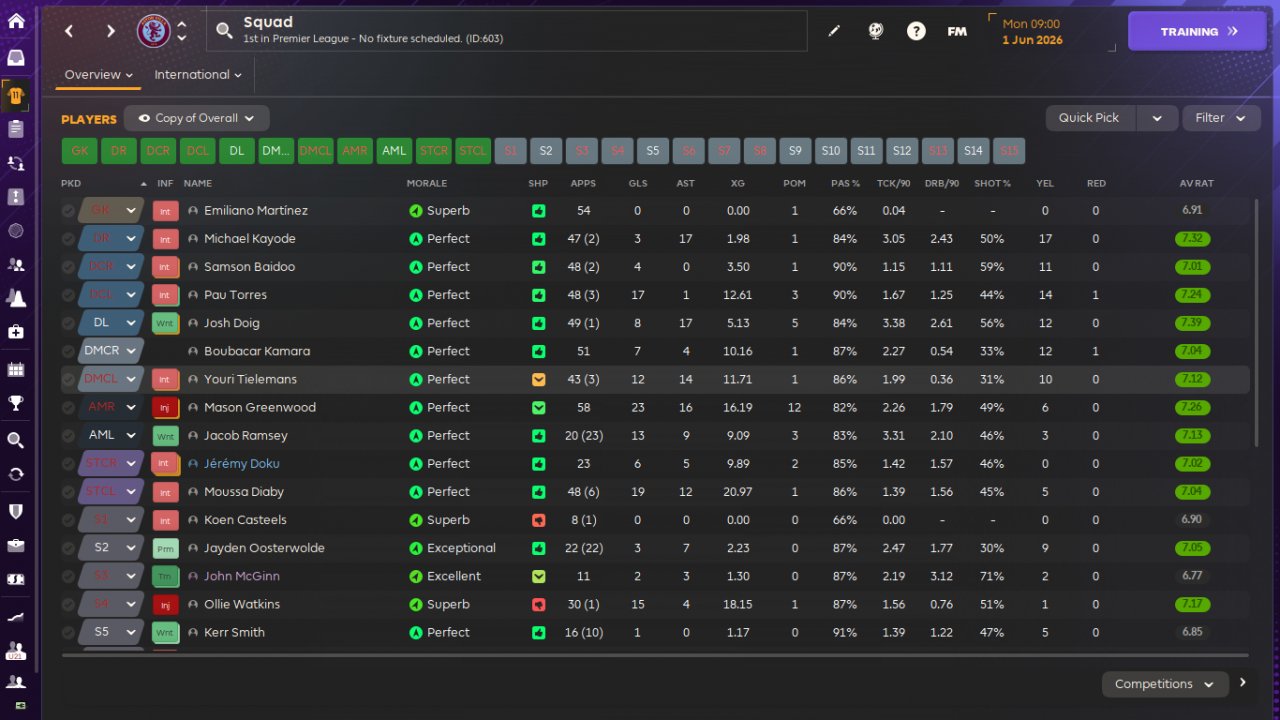Screen dimensions: 1280x720
Task: Tick the selection circle for Koen Casteels
Action: [68, 520]
